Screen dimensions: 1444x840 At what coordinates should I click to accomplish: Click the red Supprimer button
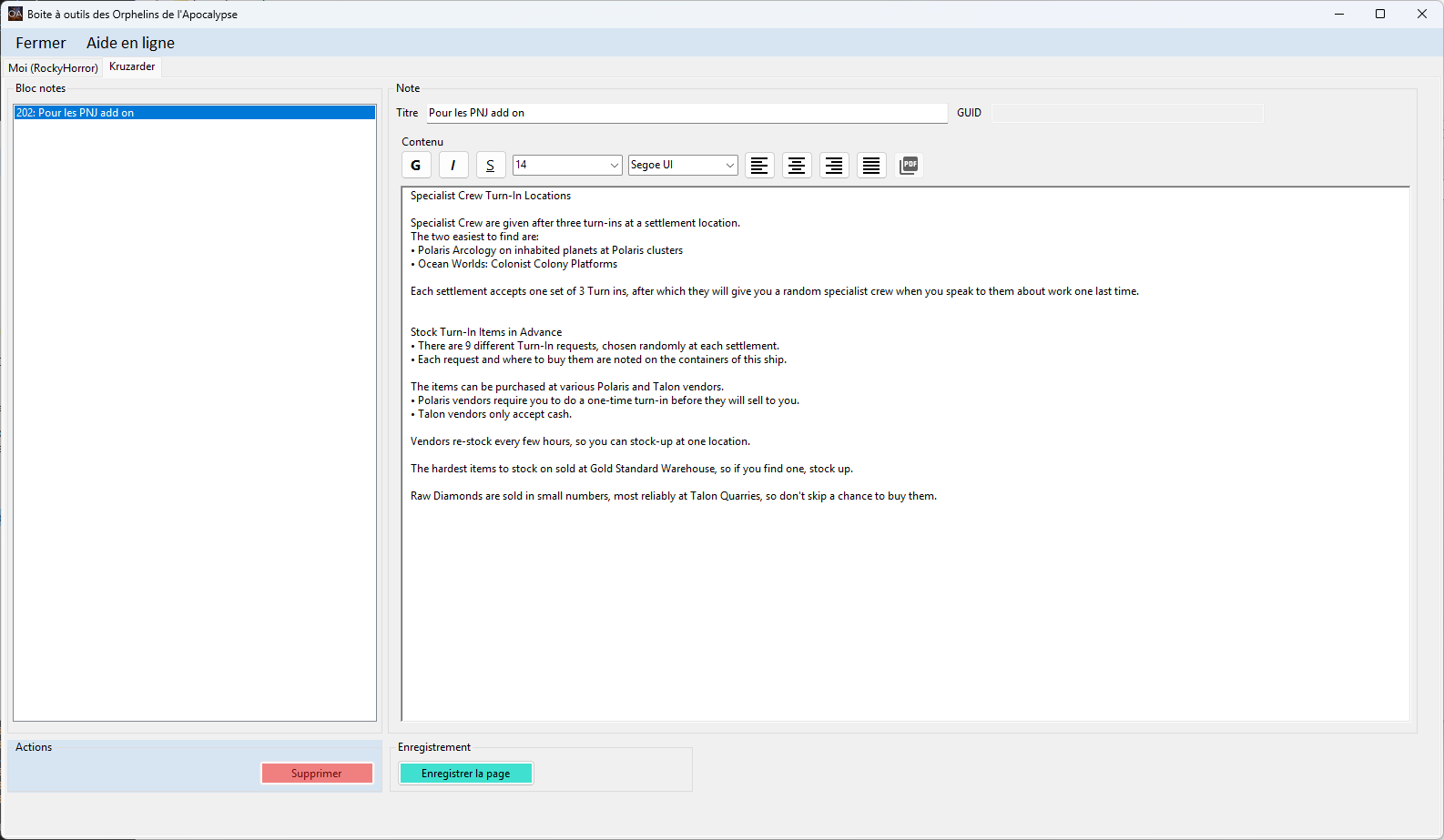pos(317,774)
